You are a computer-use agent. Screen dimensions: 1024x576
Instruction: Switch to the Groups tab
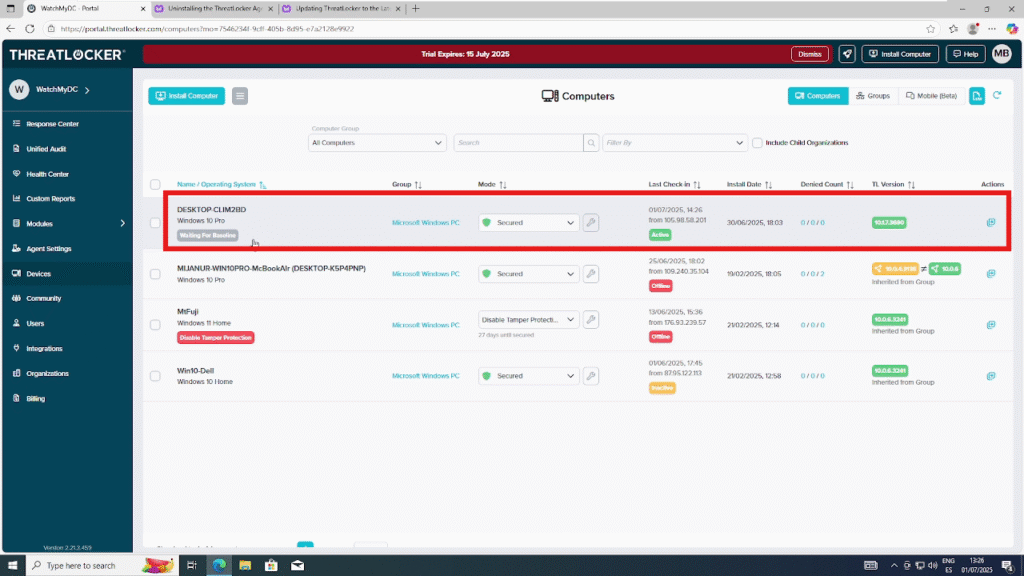(873, 96)
